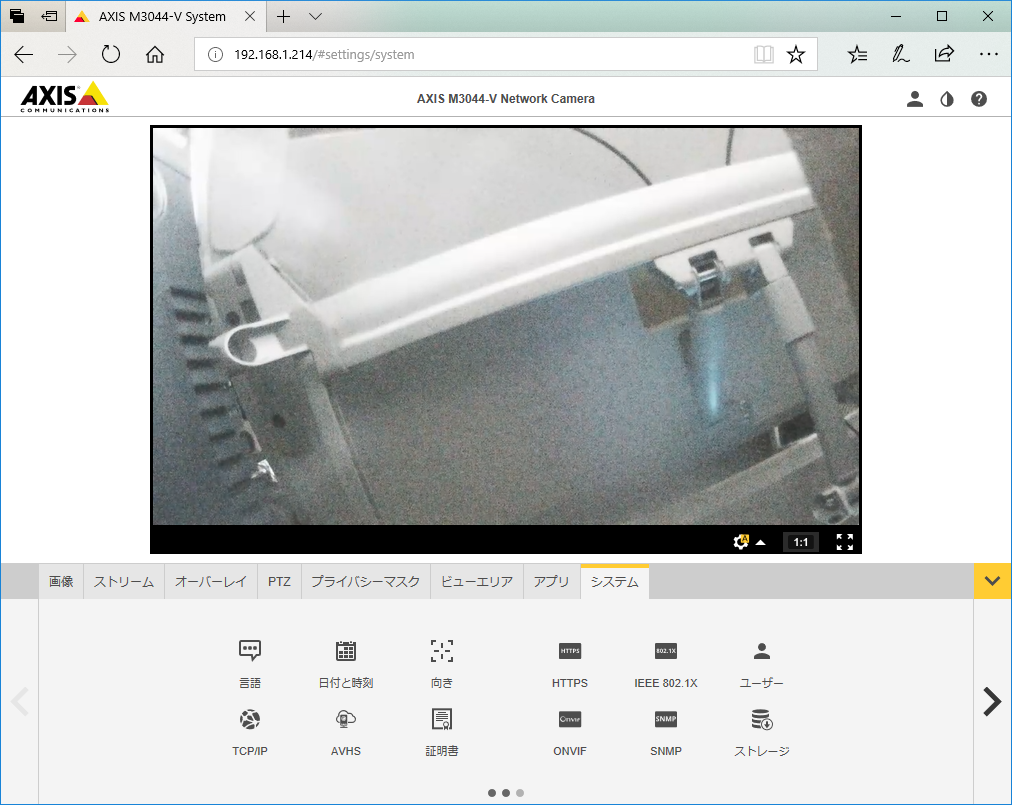Switch to the PTZ tab
The image size is (1012, 805).
pyautogui.click(x=279, y=582)
